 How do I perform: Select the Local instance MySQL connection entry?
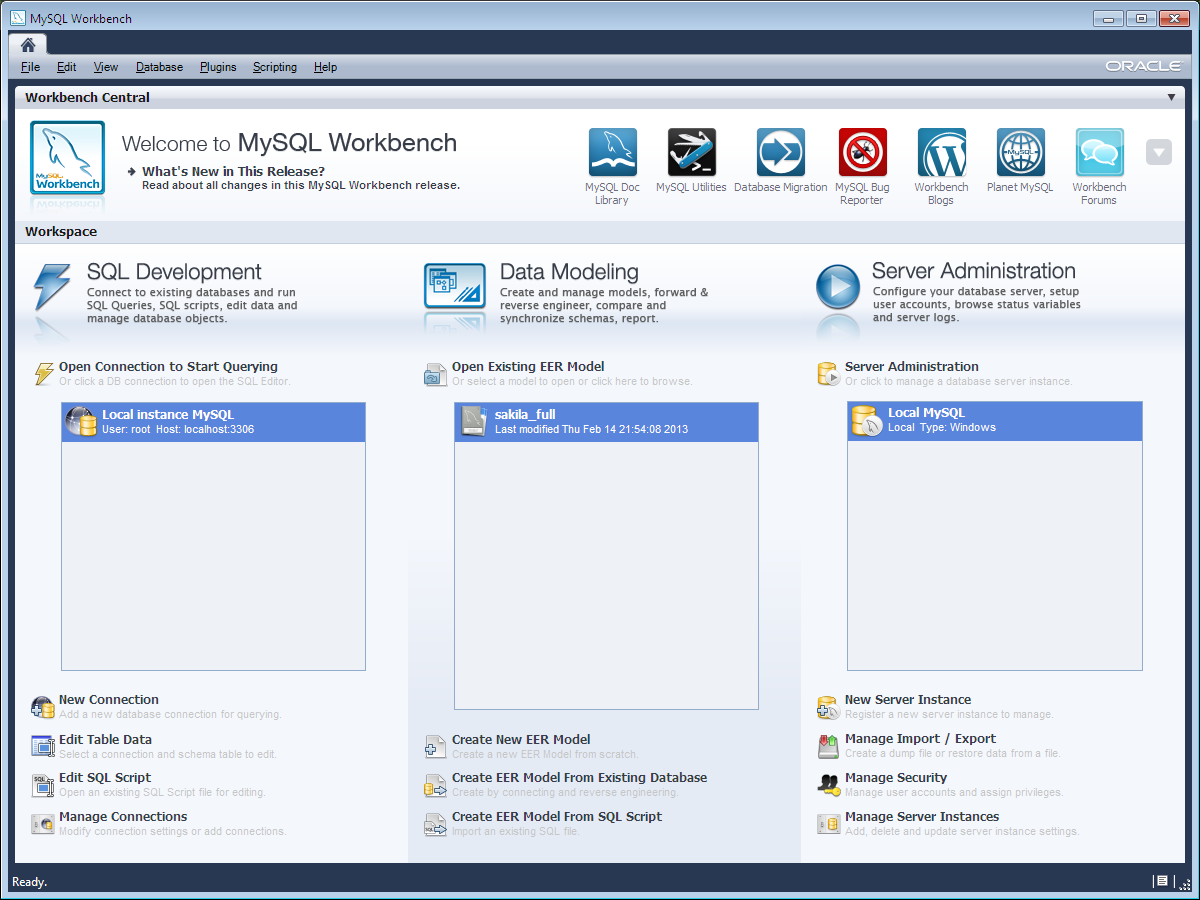214,422
